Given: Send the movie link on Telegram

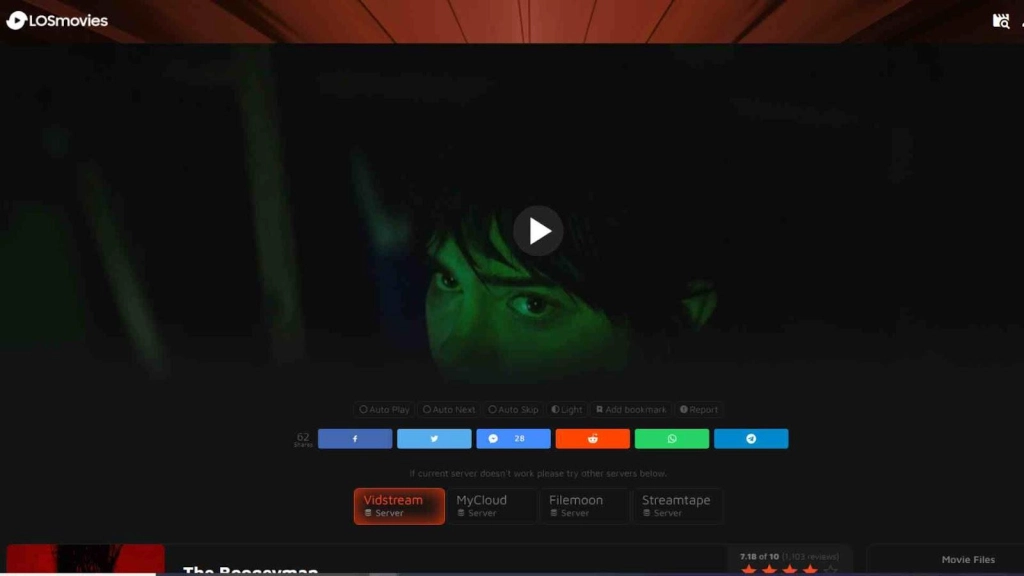Looking at the screenshot, I should click(751, 438).
